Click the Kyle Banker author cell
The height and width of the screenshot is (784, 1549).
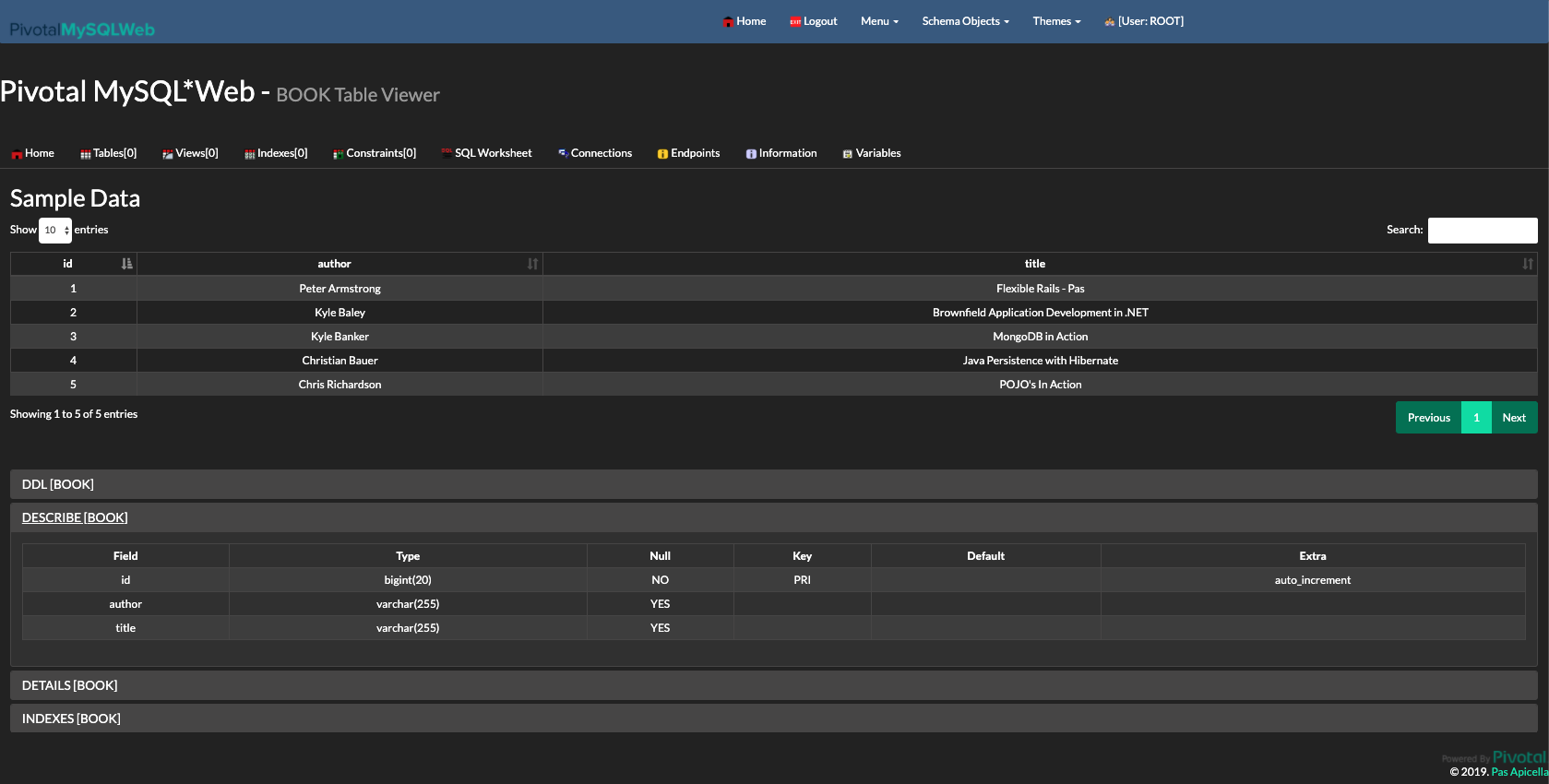(x=340, y=337)
